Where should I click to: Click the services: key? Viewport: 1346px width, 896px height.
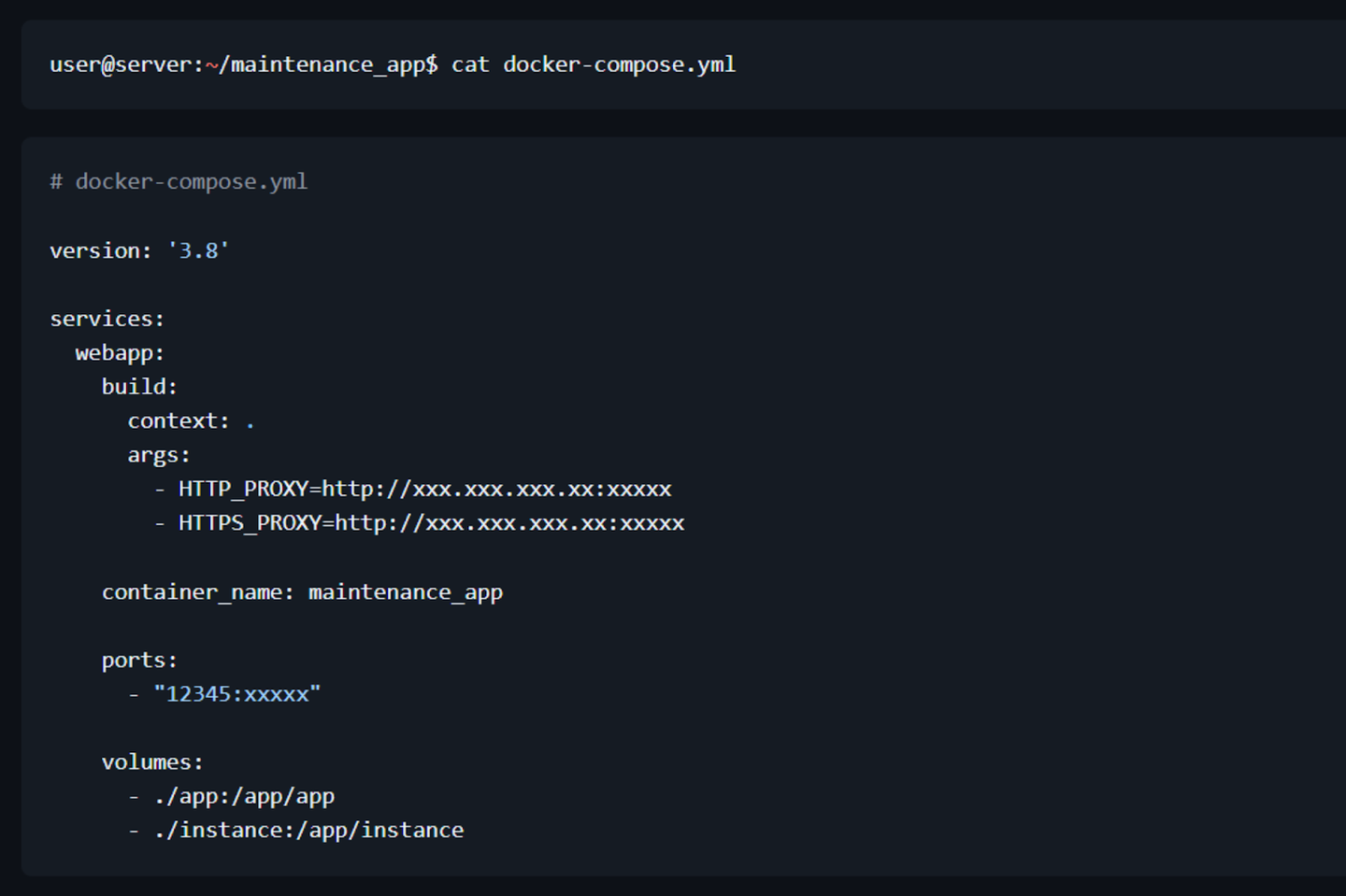point(107,319)
